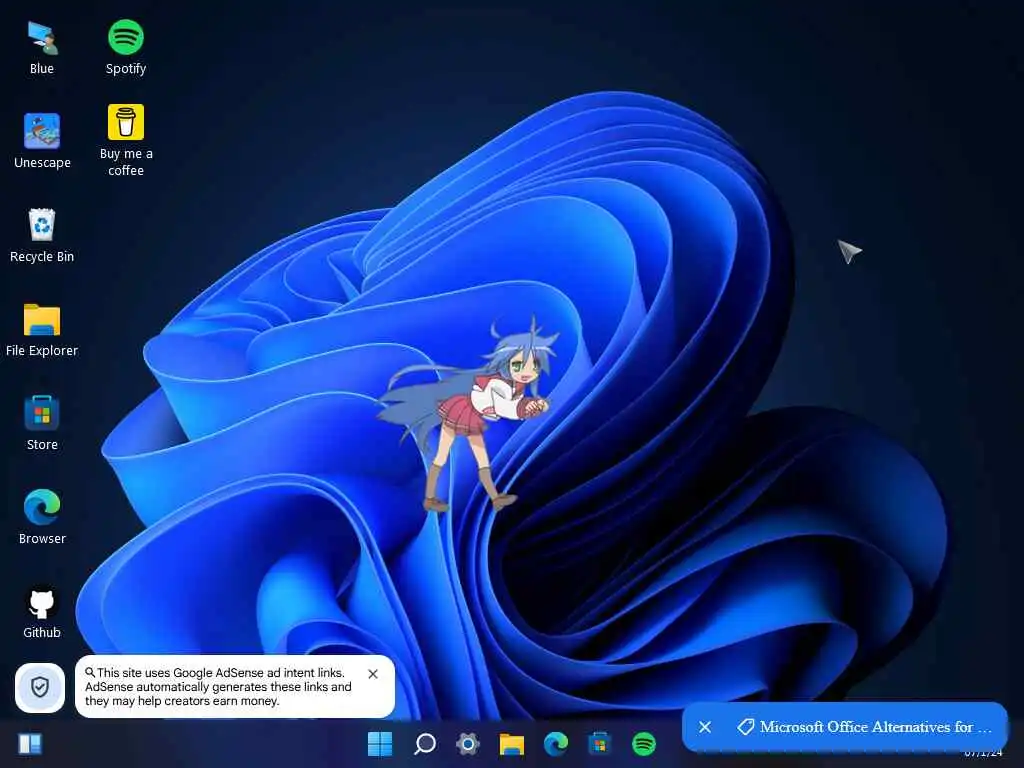Open File Explorer from the taskbar
Screen dimensions: 1024x768
tap(511, 743)
